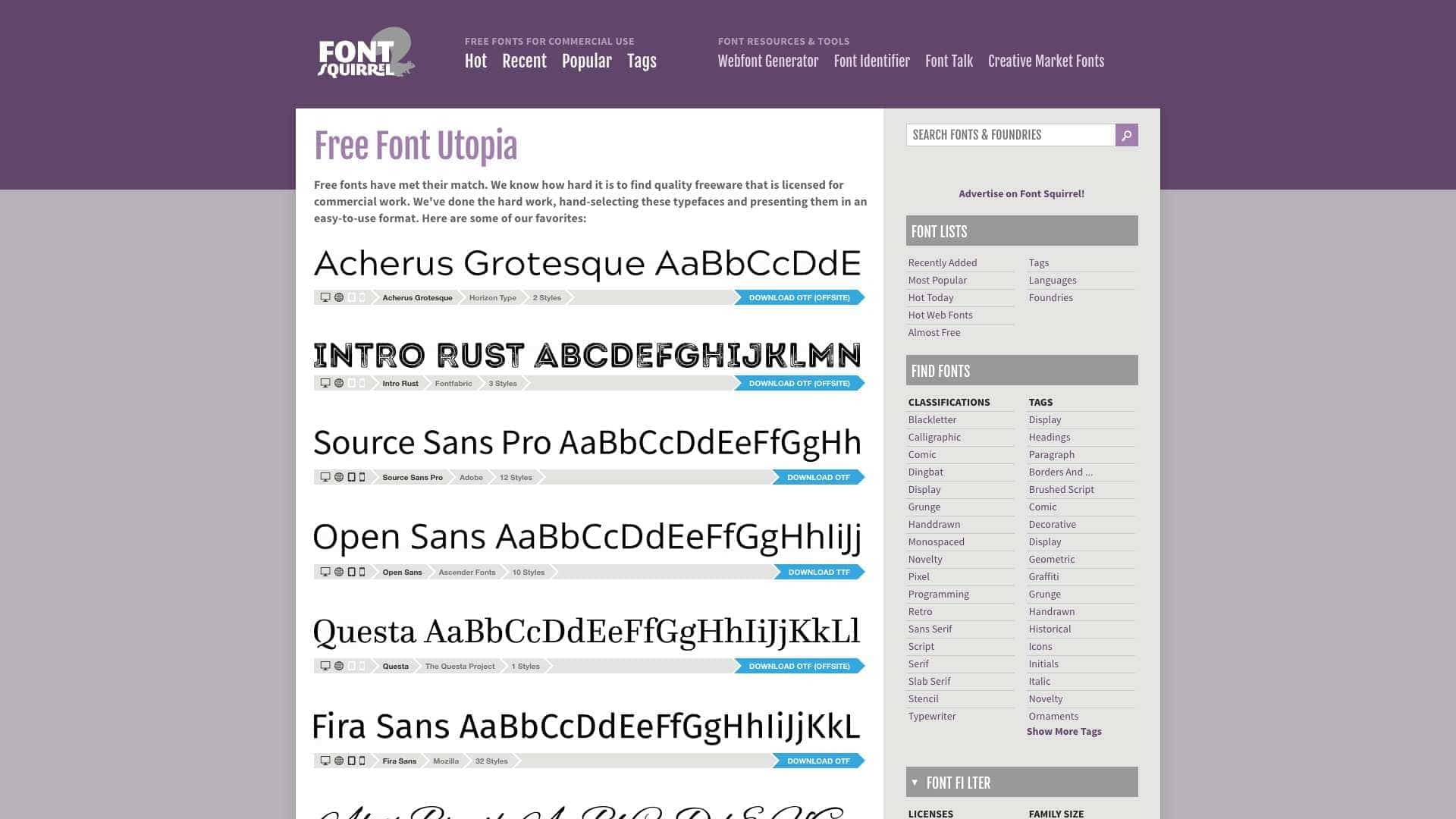Open the Hot fonts menu
Image resolution: width=1456 pixels, height=819 pixels.
click(x=475, y=61)
